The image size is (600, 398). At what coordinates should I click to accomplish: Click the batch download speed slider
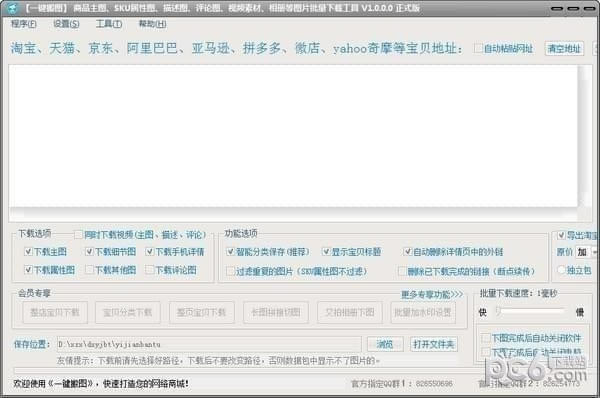pyautogui.click(x=530, y=312)
